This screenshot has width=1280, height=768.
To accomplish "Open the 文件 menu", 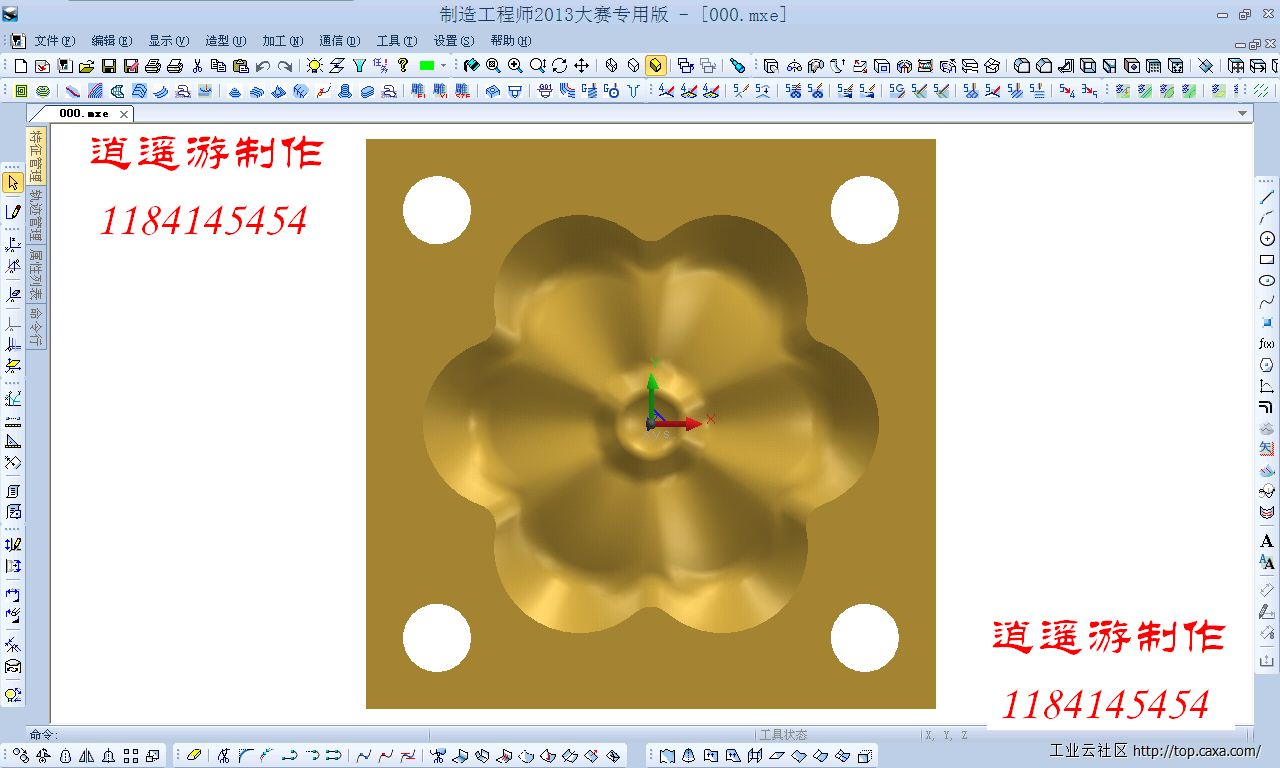I will point(54,41).
